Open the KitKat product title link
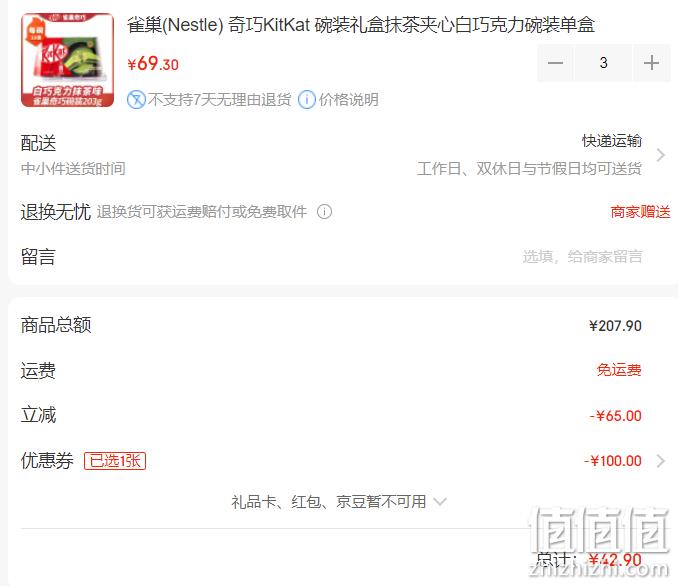 tap(361, 25)
